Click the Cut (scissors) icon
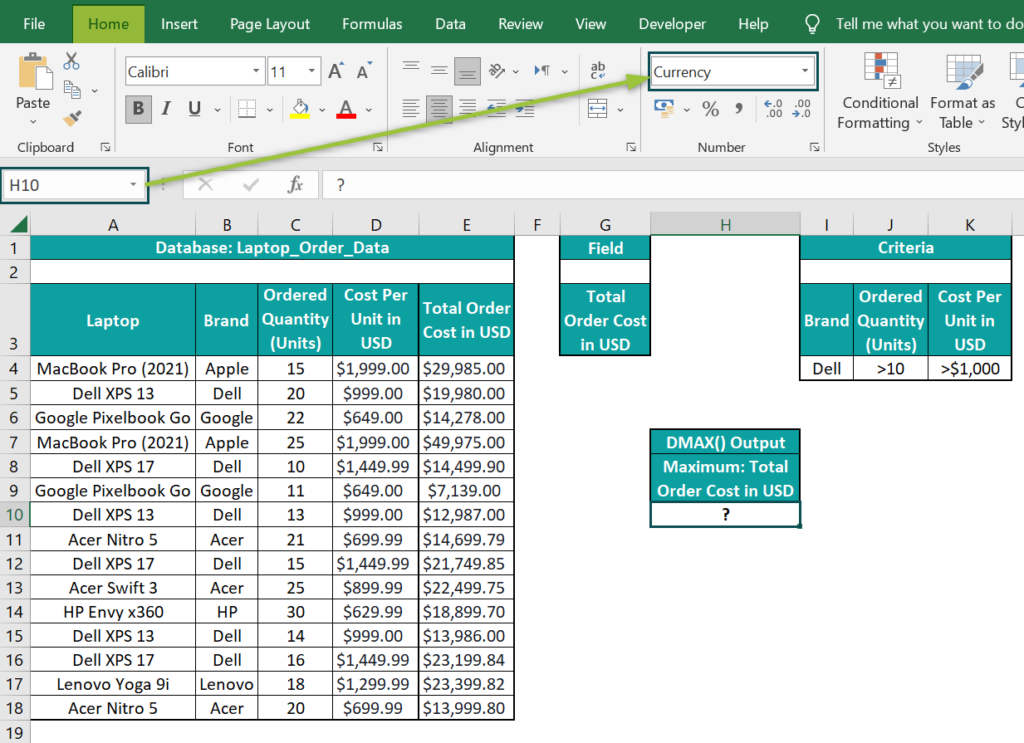This screenshot has height=743, width=1024. (71, 61)
